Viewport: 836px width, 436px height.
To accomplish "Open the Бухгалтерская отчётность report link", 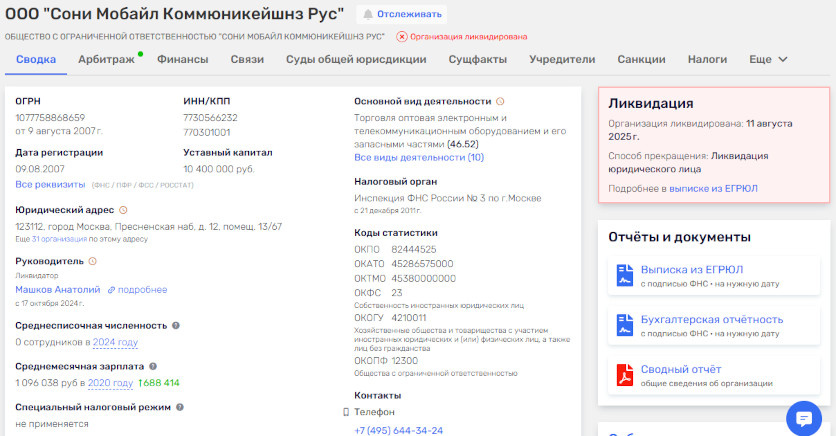I will tap(712, 319).
